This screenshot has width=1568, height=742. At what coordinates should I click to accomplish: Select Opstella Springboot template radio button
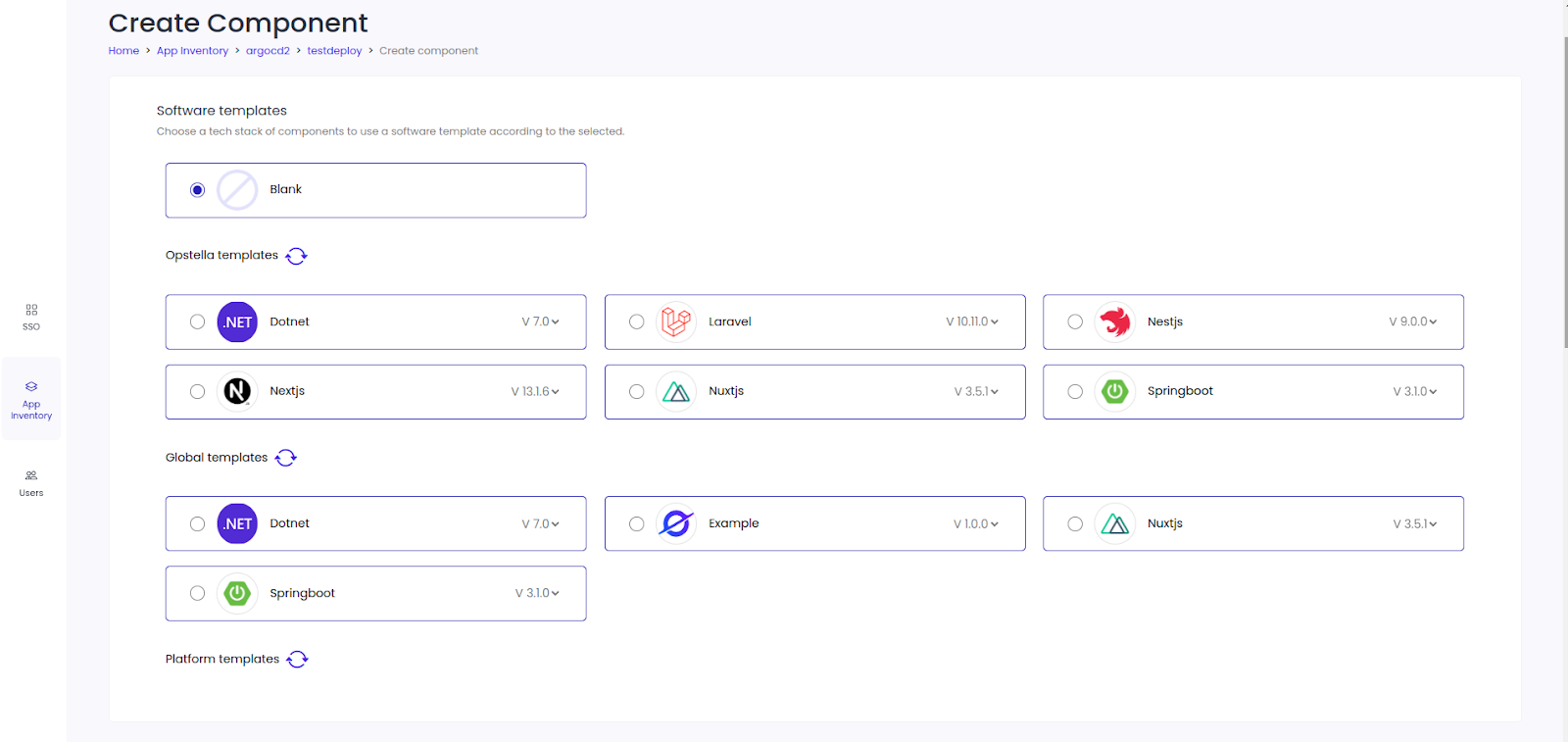point(1075,391)
